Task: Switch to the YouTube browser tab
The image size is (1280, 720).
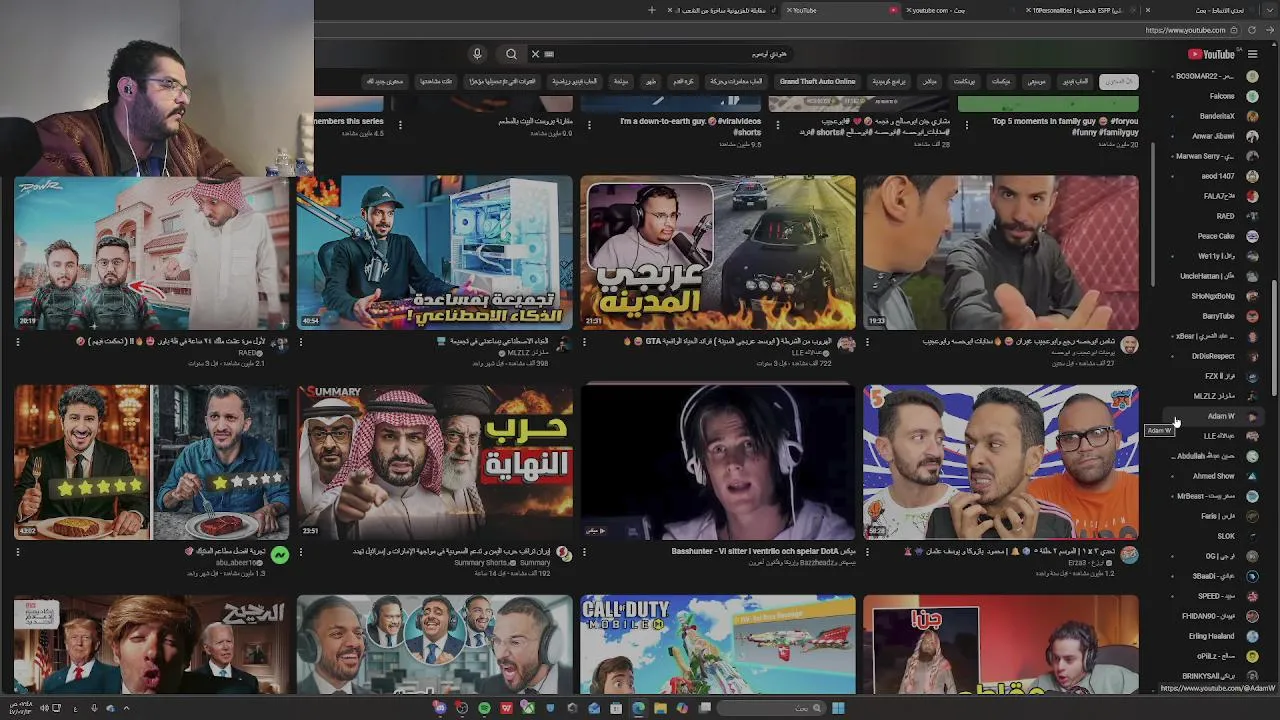Action: pyautogui.click(x=840, y=10)
